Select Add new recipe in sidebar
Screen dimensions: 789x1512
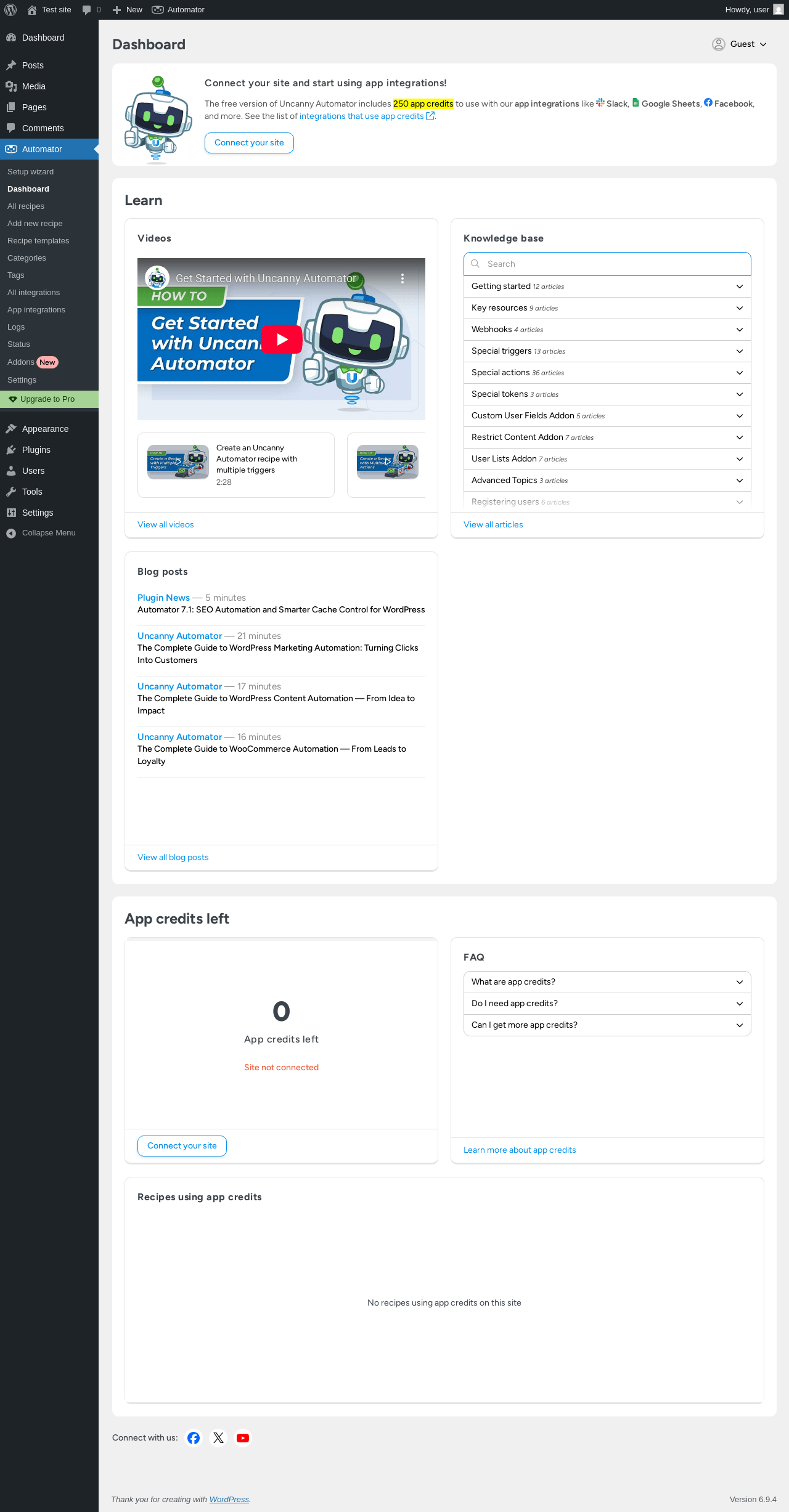click(49, 224)
